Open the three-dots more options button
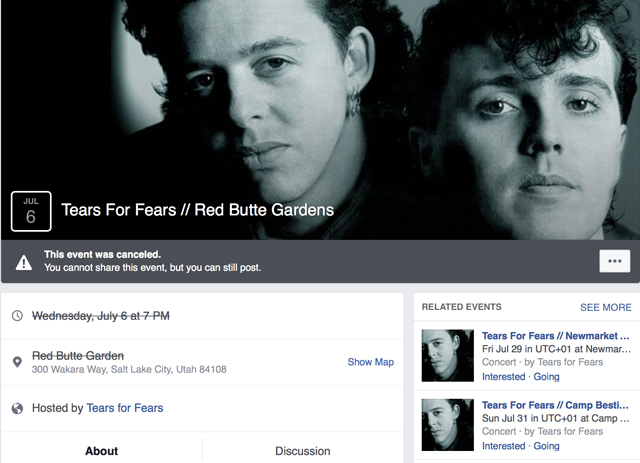 pyautogui.click(x=614, y=261)
